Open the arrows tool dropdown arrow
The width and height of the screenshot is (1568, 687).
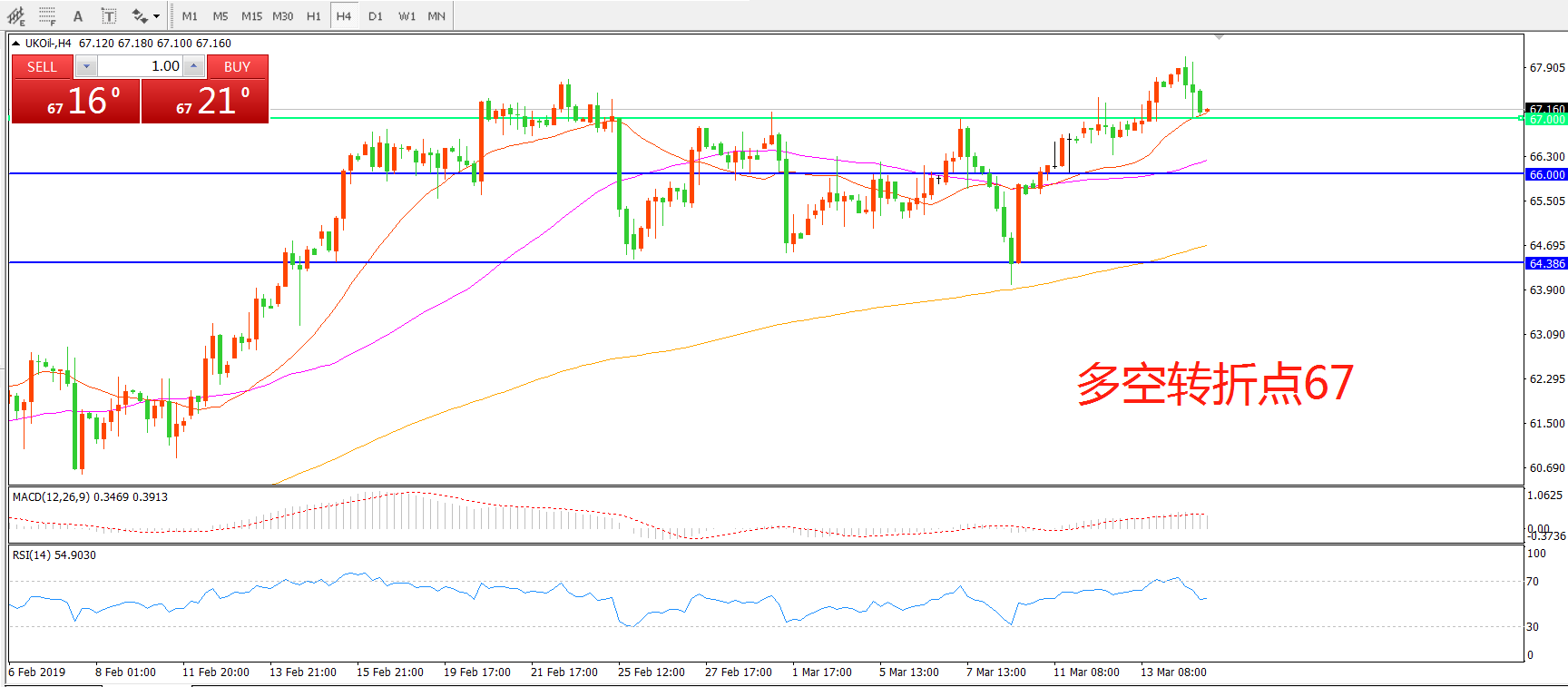pyautogui.click(x=157, y=15)
